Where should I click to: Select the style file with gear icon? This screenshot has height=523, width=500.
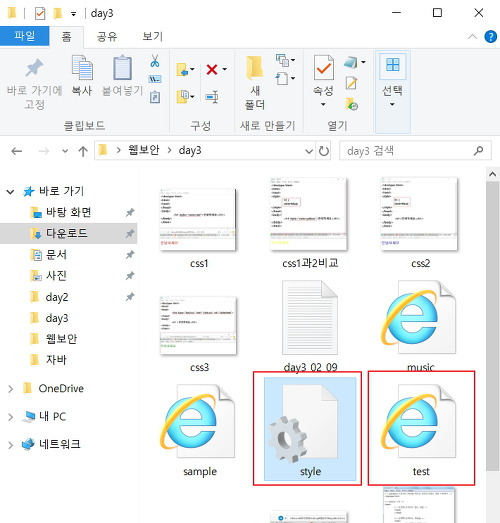pyautogui.click(x=310, y=430)
